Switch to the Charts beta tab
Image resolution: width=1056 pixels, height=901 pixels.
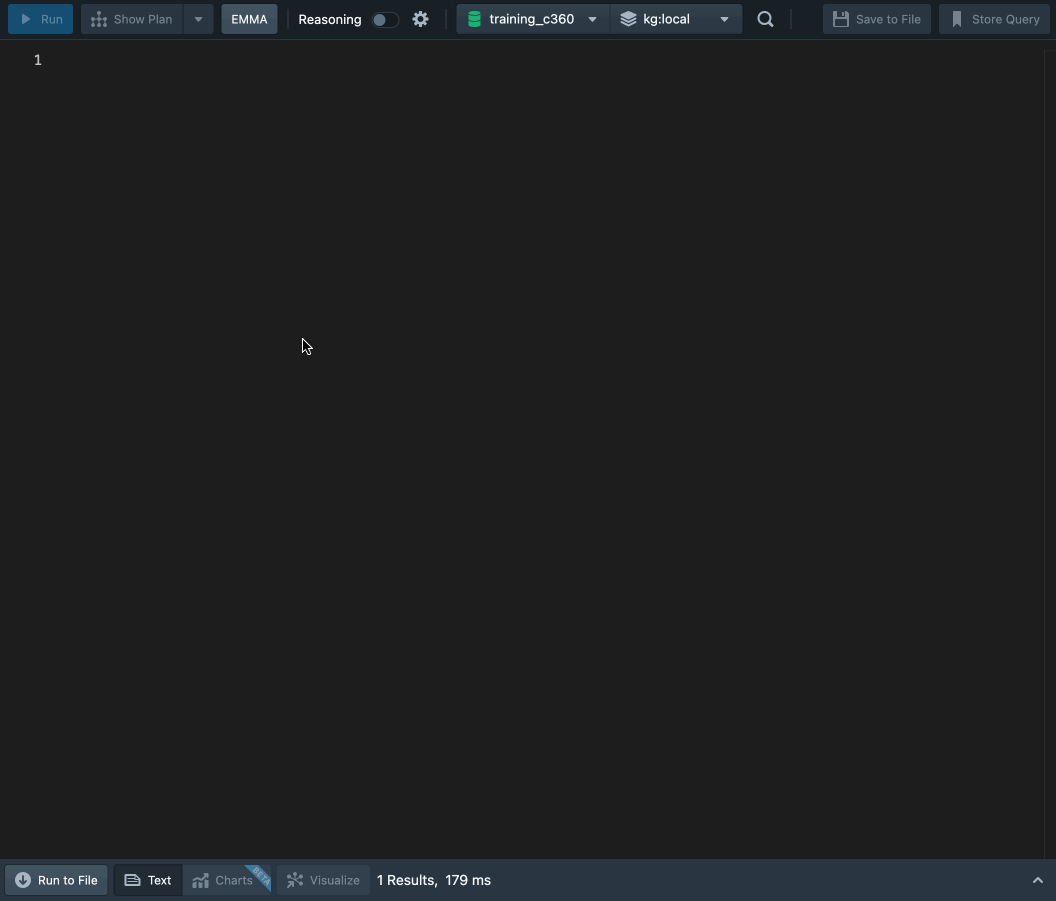pyautogui.click(x=226, y=880)
